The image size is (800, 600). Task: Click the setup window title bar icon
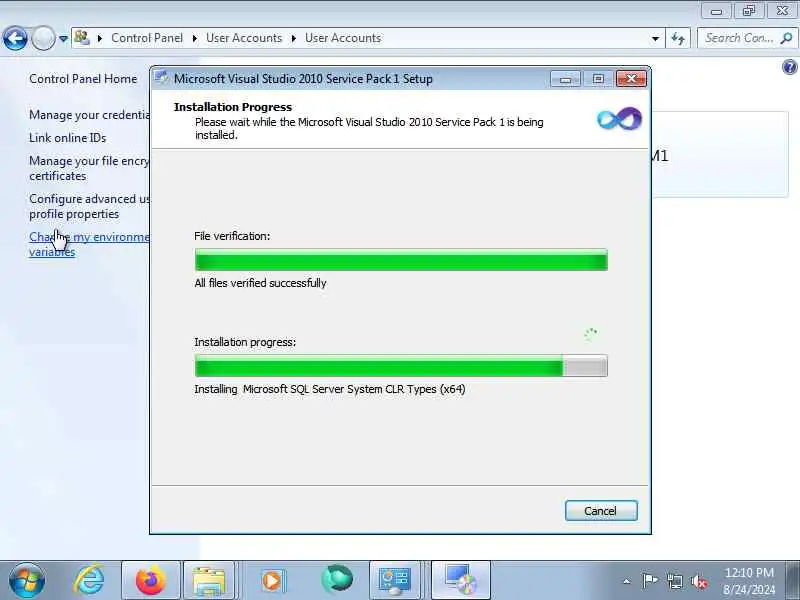162,78
